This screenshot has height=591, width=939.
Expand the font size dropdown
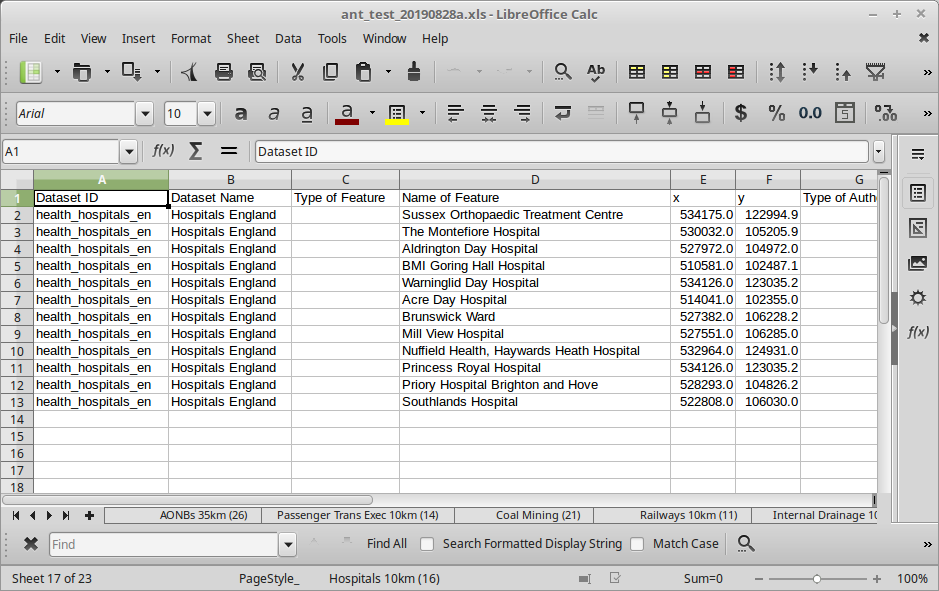(x=207, y=114)
